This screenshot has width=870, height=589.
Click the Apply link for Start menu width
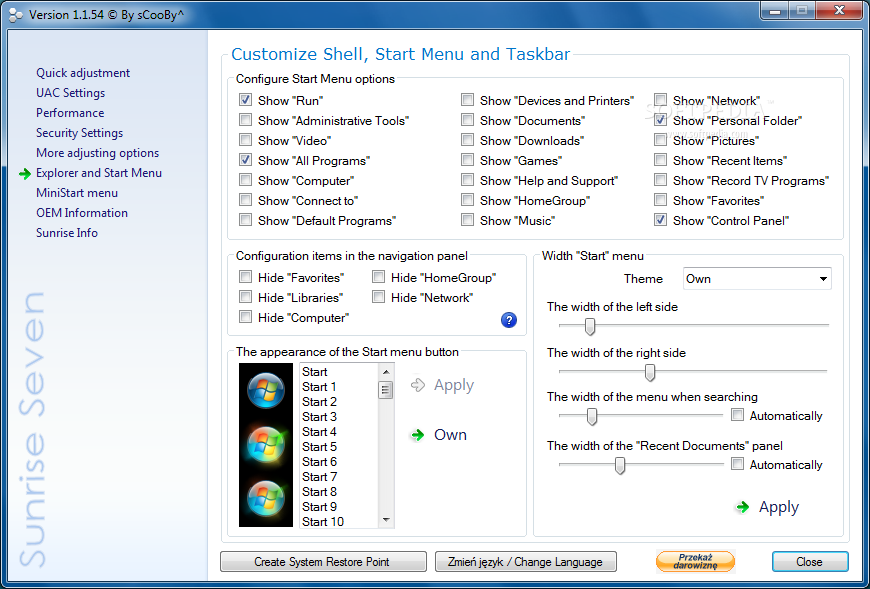[778, 507]
